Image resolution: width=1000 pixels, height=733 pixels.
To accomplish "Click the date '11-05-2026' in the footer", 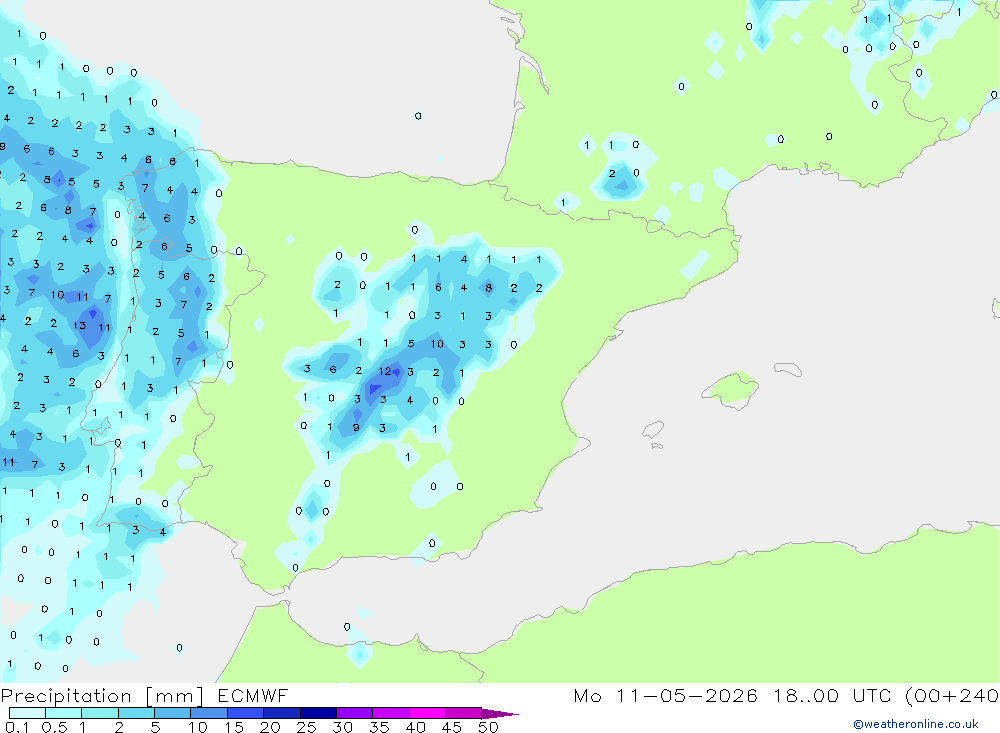I will 687,695.
